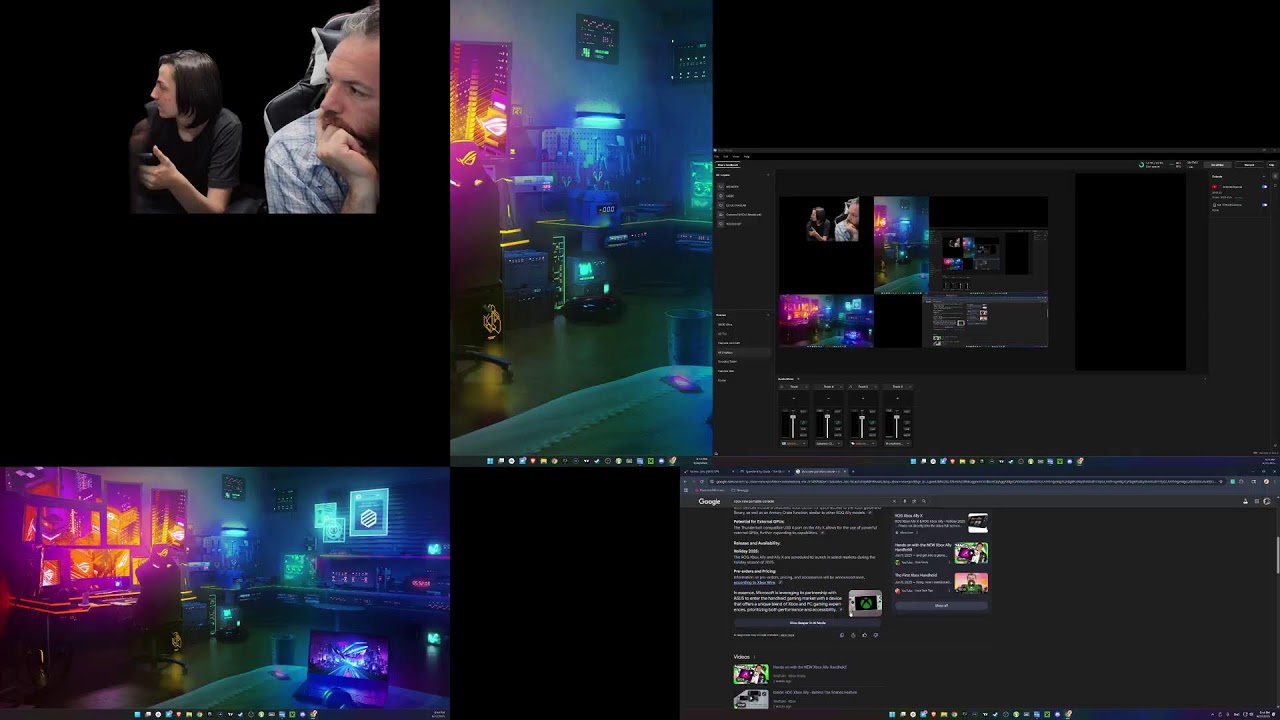The image size is (1280, 720).
Task: Click Share feedback in the streaming app
Action: (x=728, y=165)
